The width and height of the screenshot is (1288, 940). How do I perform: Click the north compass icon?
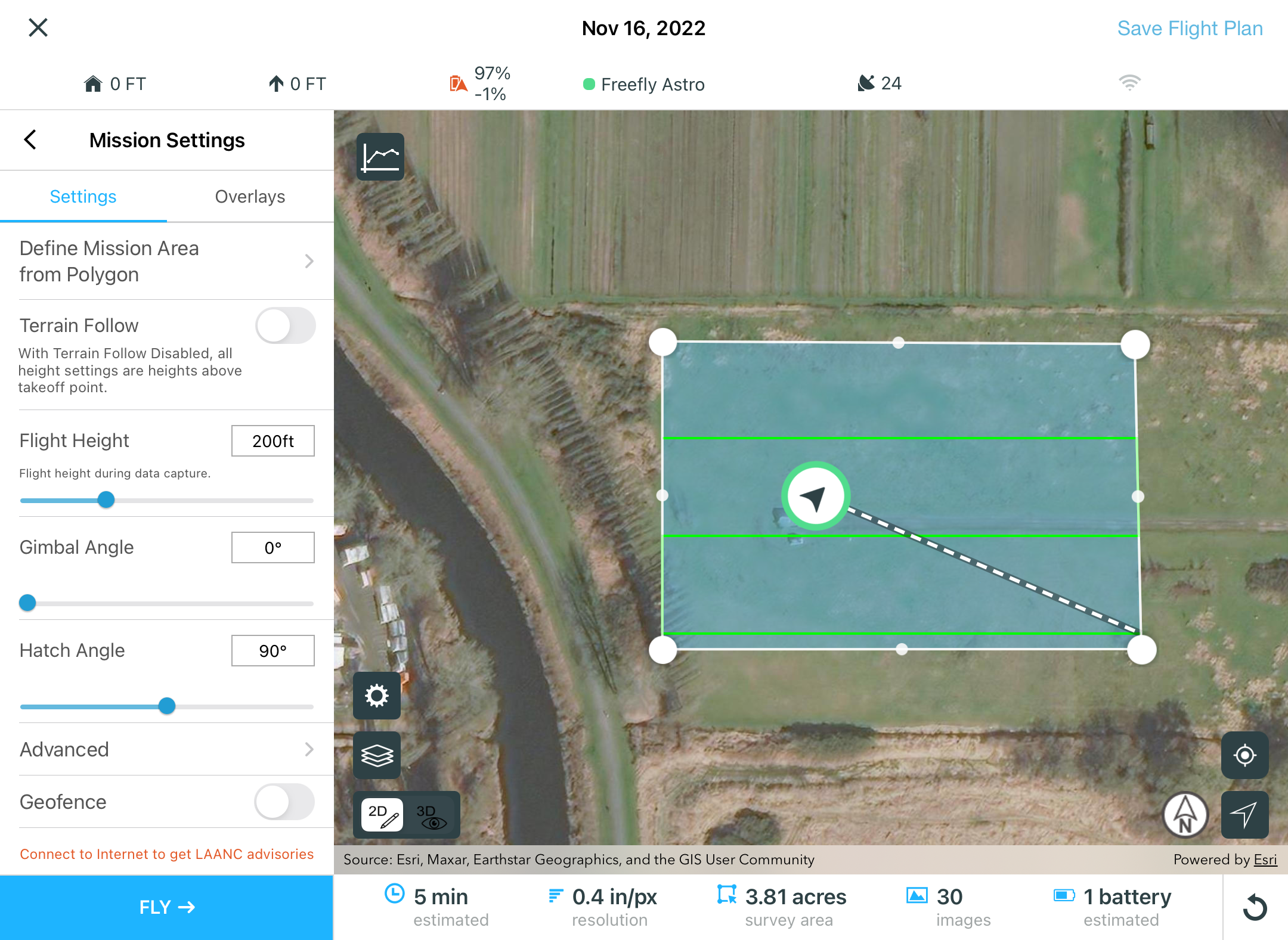pos(1185,815)
